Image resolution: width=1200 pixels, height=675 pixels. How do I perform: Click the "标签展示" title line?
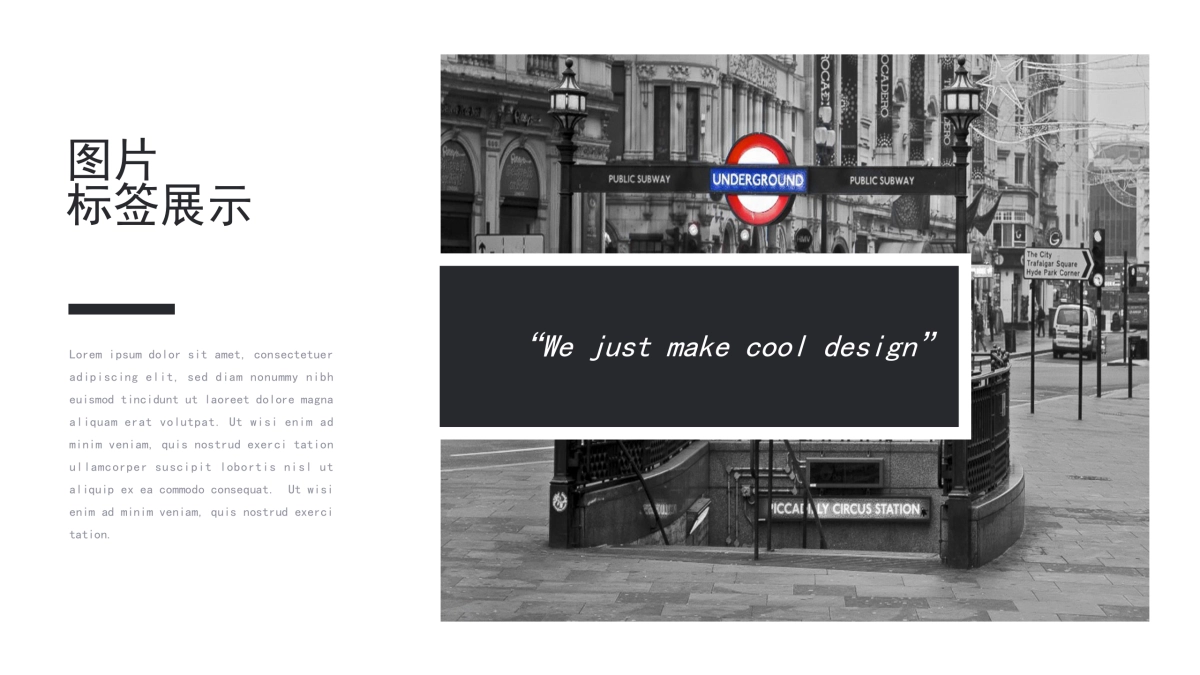pyautogui.click(x=158, y=206)
